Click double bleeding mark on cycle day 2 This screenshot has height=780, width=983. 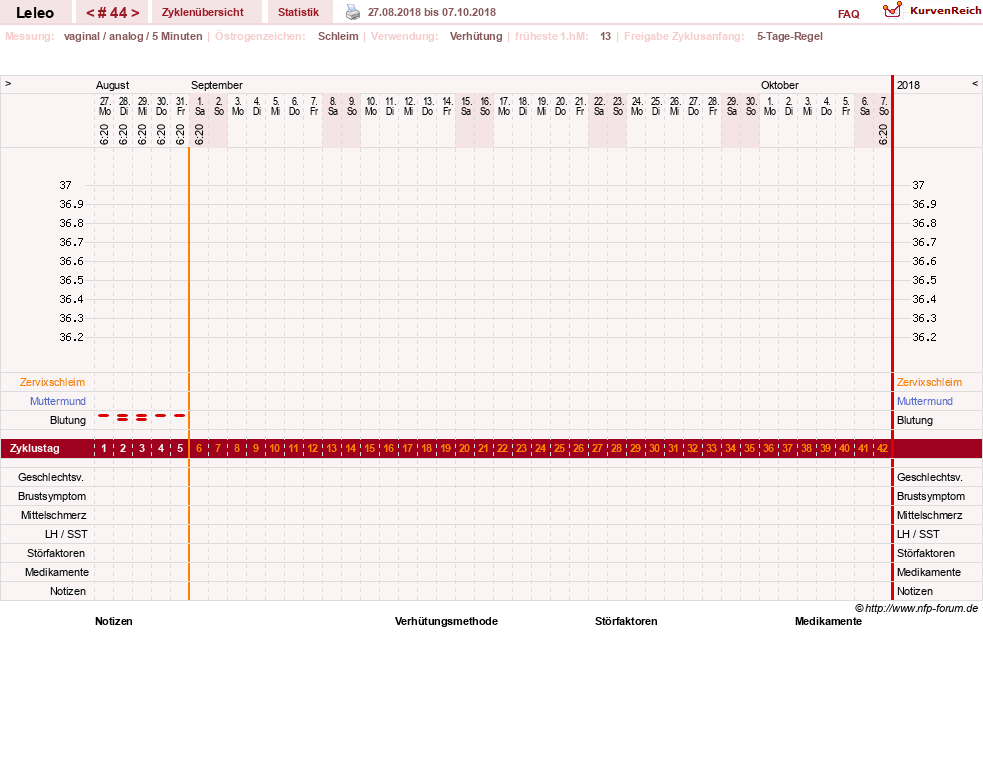[122, 417]
